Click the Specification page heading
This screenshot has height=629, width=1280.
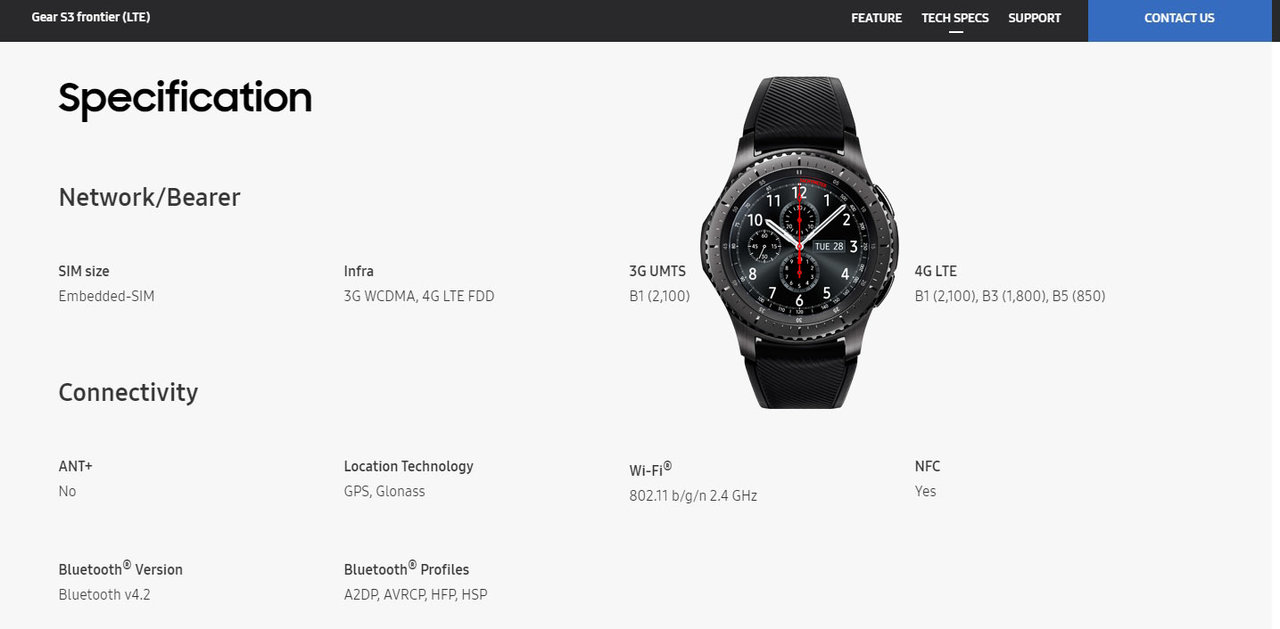pos(185,98)
